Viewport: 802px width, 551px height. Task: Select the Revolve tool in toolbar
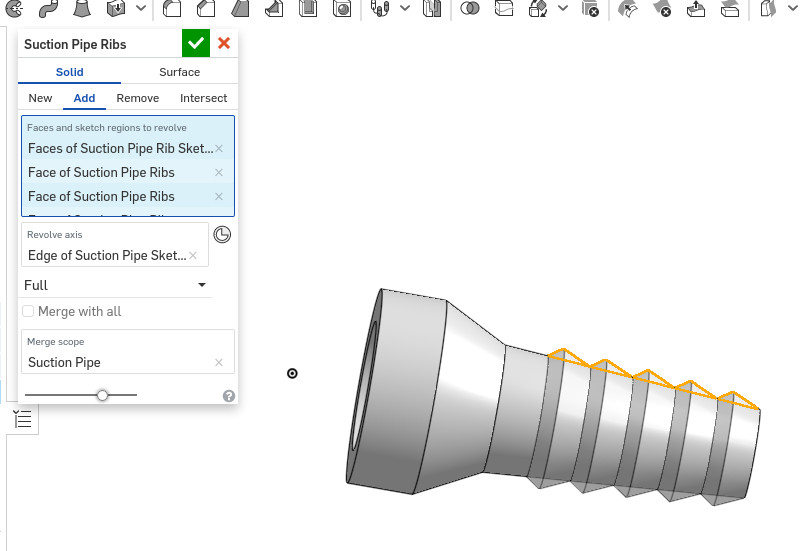click(15, 8)
